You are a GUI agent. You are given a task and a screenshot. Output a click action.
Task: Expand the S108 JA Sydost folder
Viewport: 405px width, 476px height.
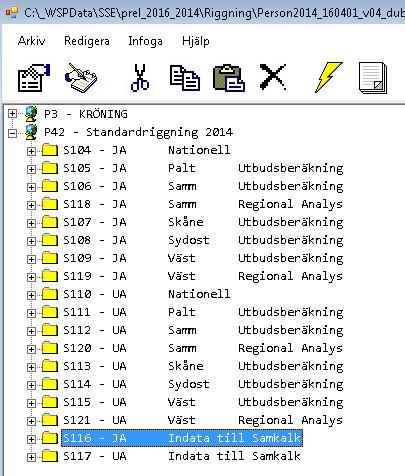point(31,241)
